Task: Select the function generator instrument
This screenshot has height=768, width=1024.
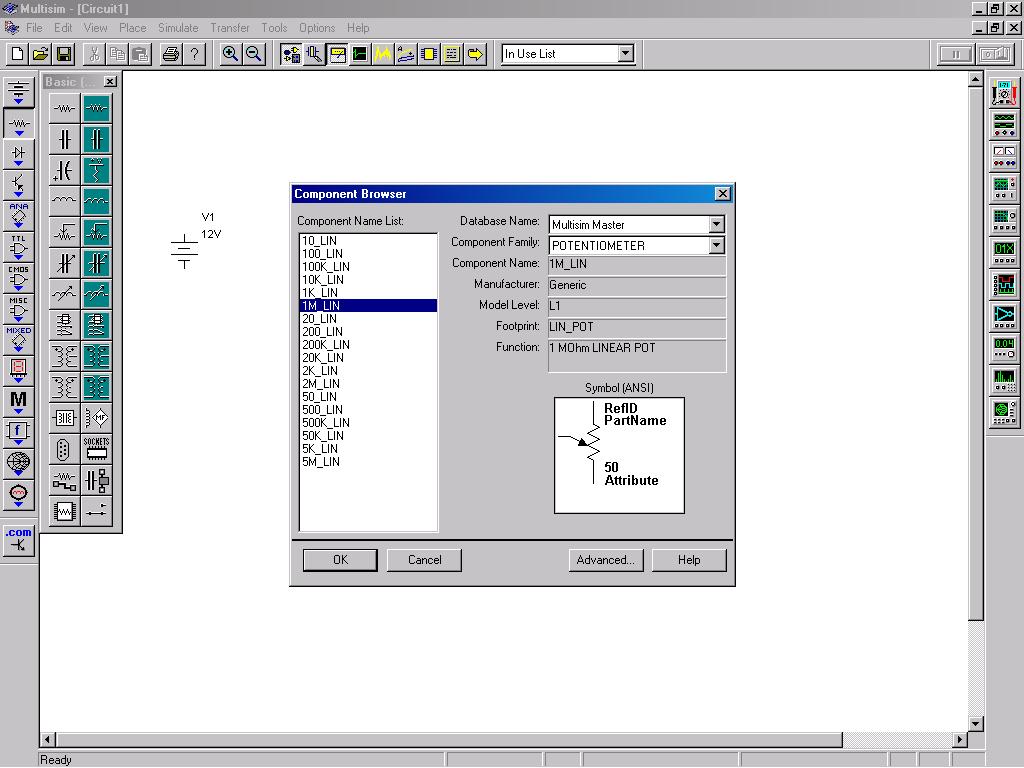Action: coord(1004,124)
